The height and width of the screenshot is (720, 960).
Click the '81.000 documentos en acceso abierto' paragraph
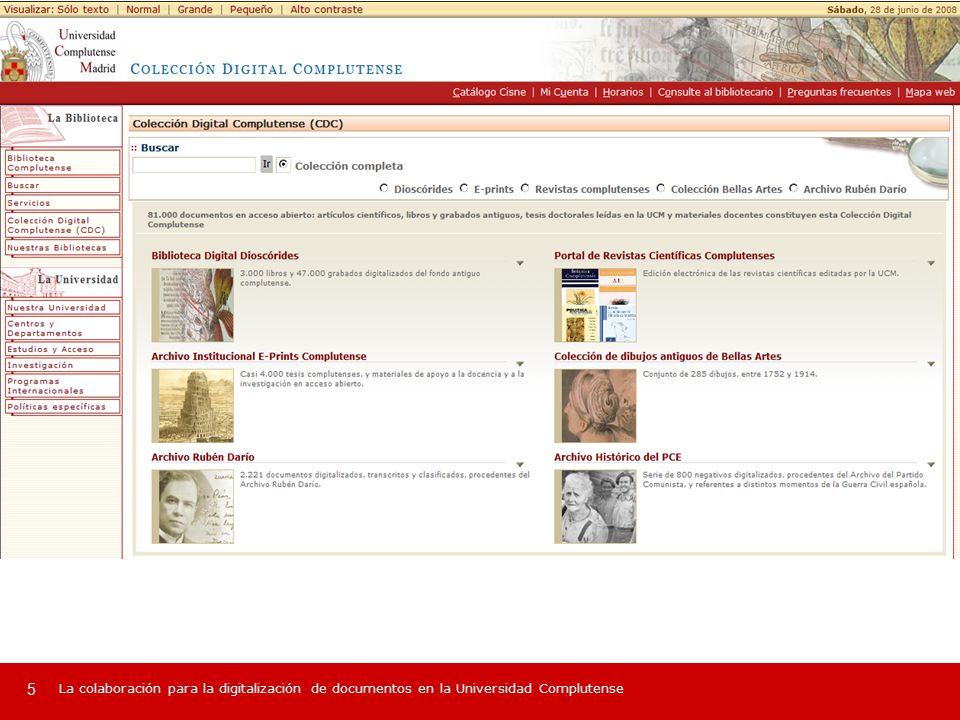pos(530,220)
